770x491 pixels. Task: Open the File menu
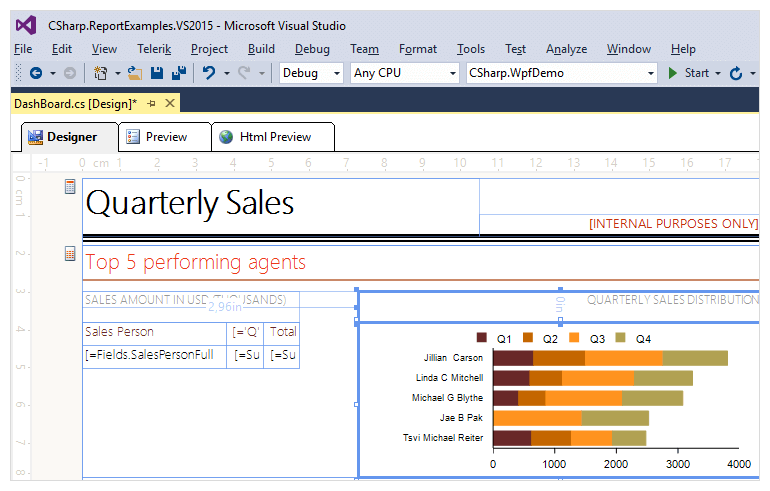click(x=23, y=49)
